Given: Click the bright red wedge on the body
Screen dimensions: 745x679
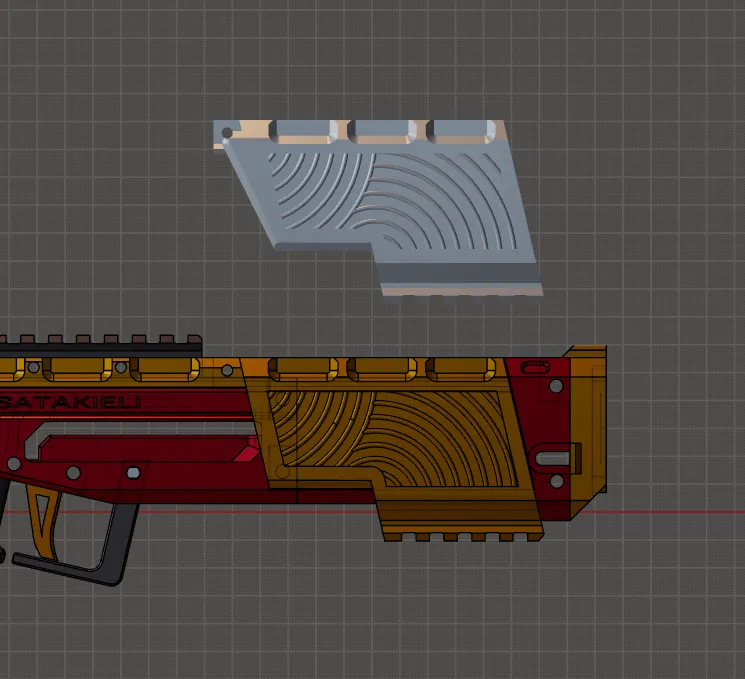Looking at the screenshot, I should coord(245,455).
